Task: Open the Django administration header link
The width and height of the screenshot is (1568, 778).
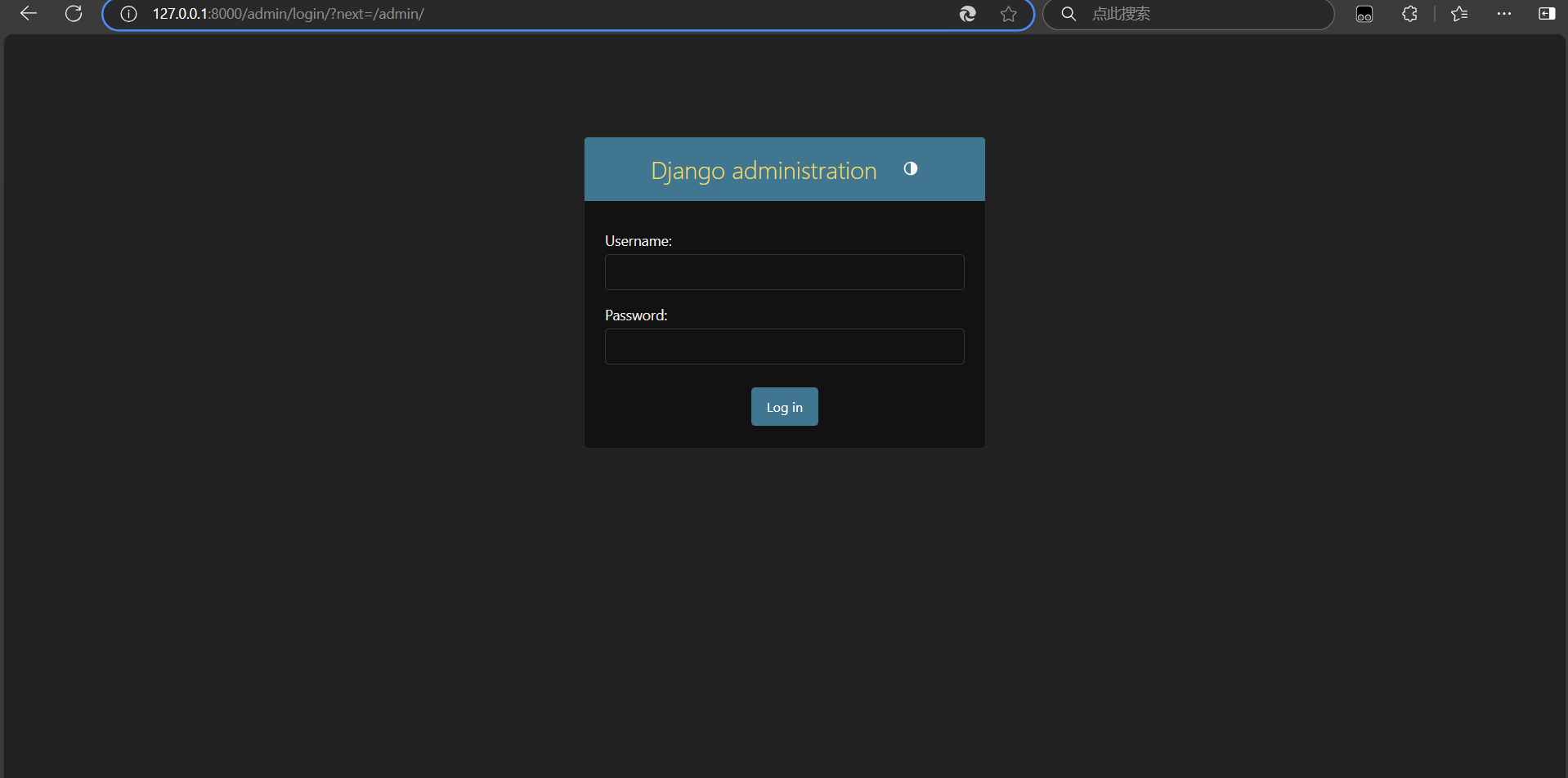Action: click(x=764, y=171)
